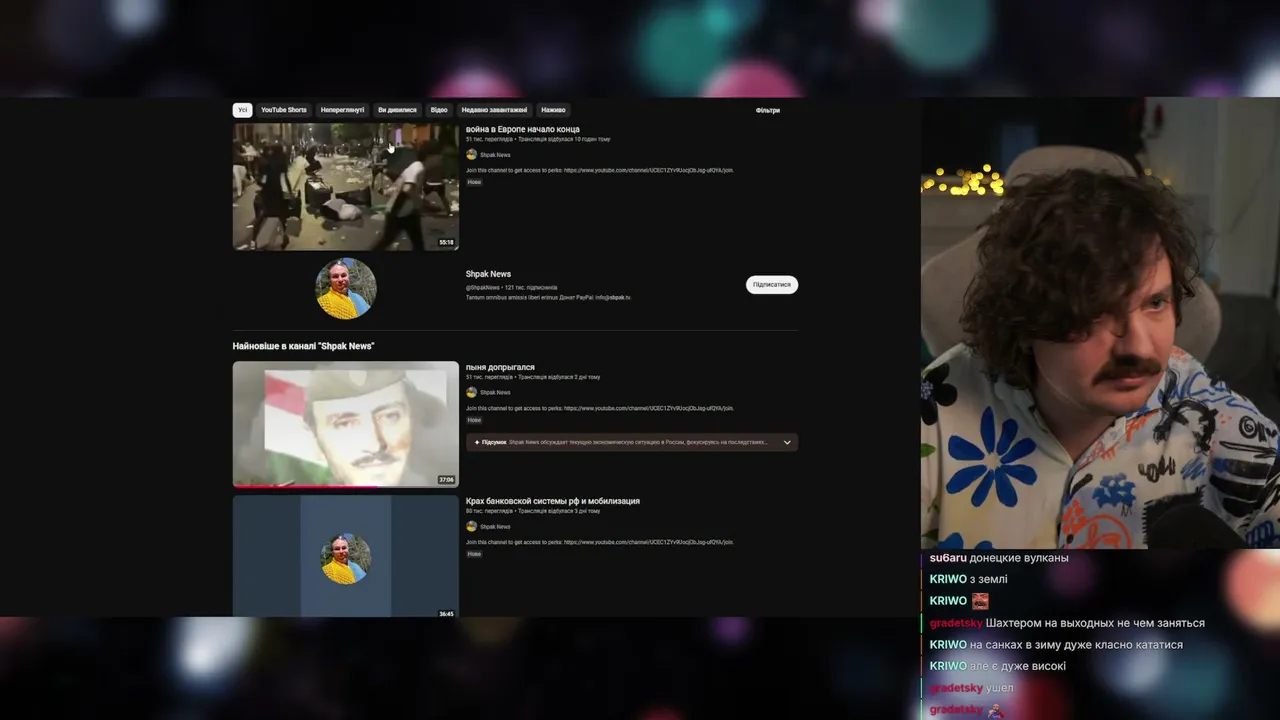Click chat message 'з землі'
Viewport: 1280px width, 720px height.
click(x=989, y=580)
